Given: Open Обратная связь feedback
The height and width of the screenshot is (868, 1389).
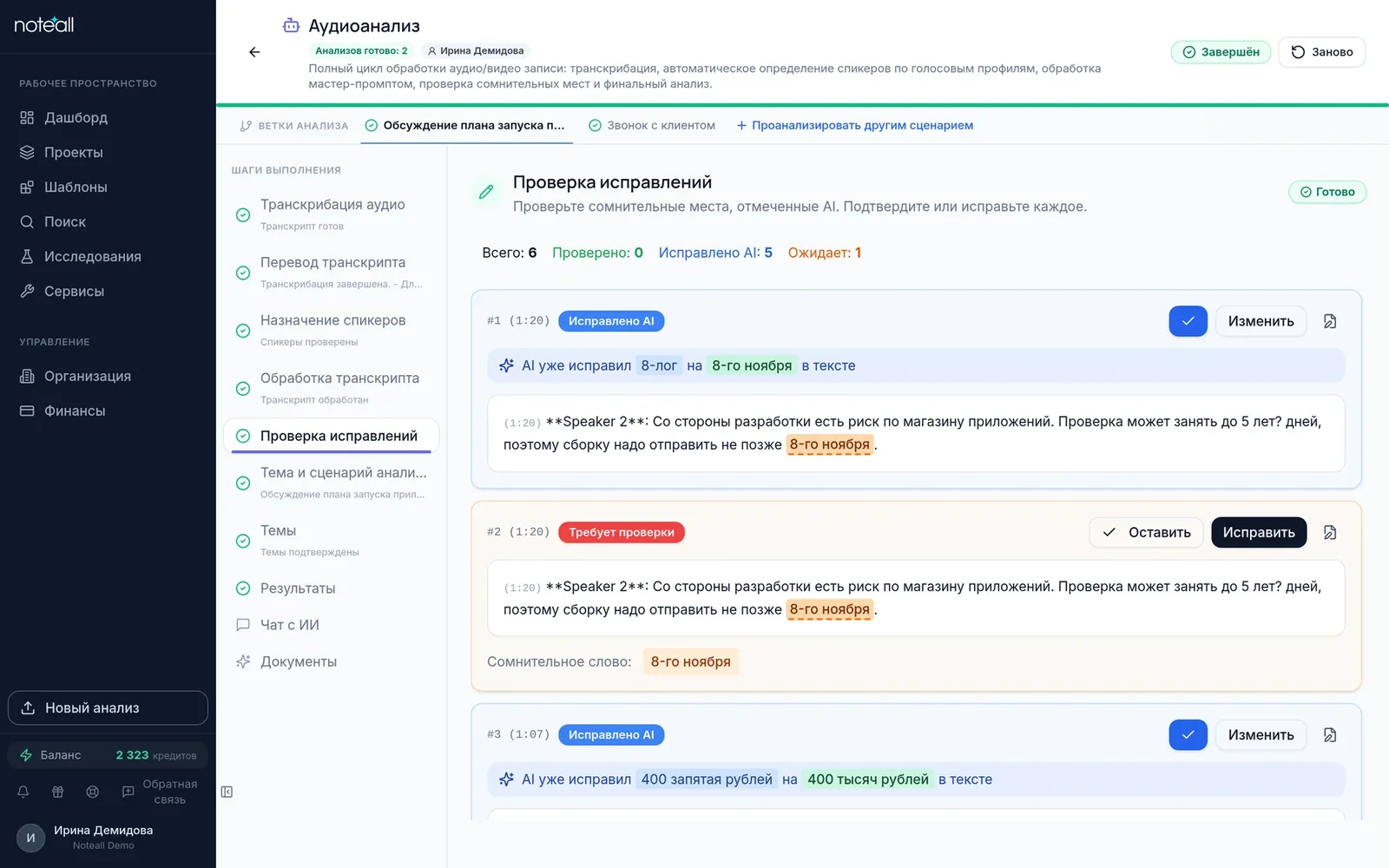Looking at the screenshot, I should click(161, 792).
